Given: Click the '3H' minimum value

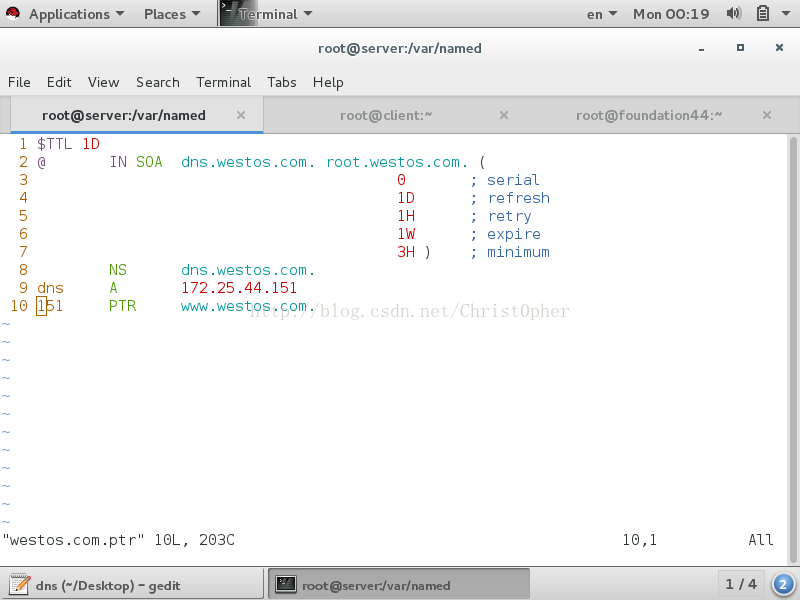Looking at the screenshot, I should (x=406, y=252).
